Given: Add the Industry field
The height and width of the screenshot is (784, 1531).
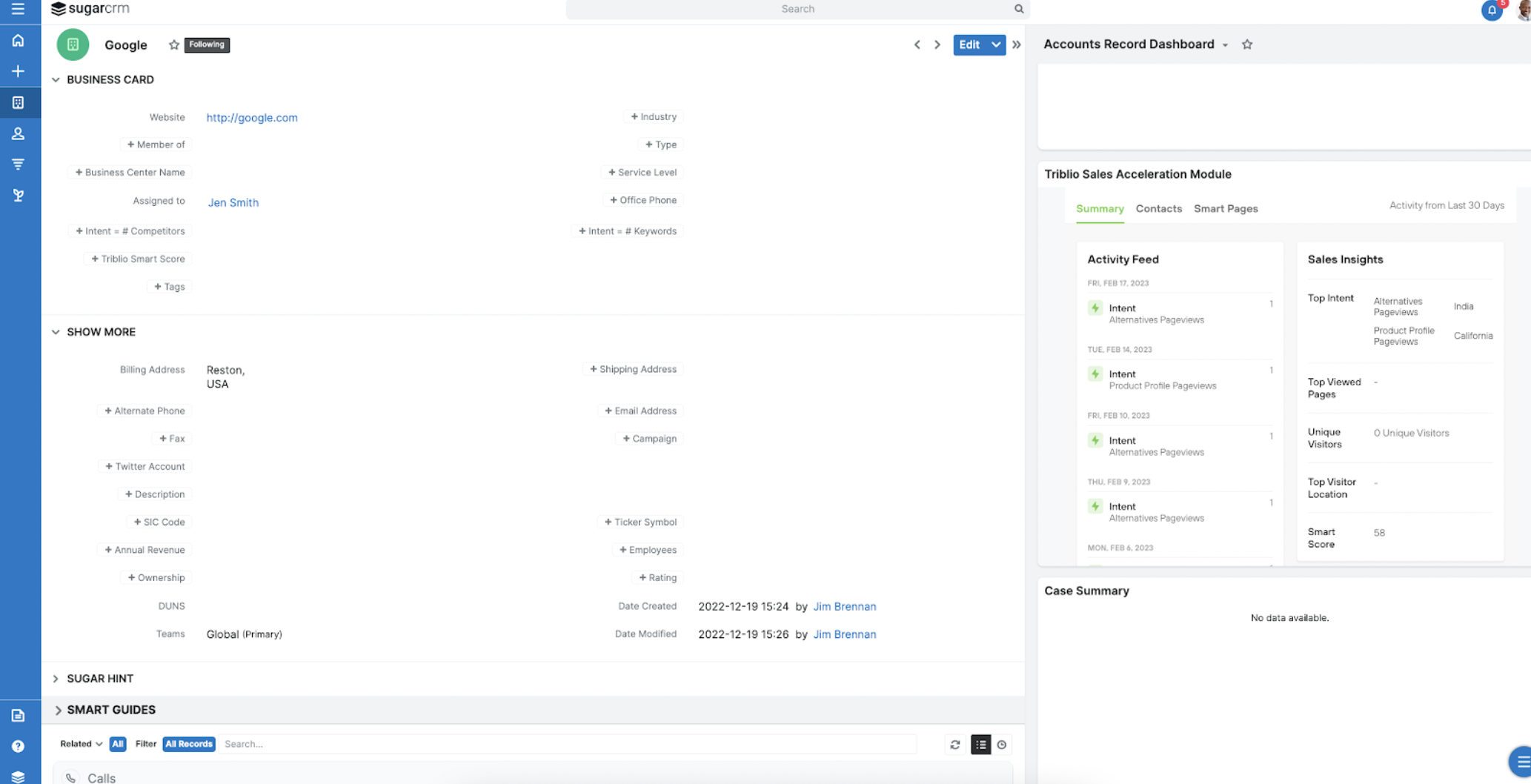Looking at the screenshot, I should 654,116.
